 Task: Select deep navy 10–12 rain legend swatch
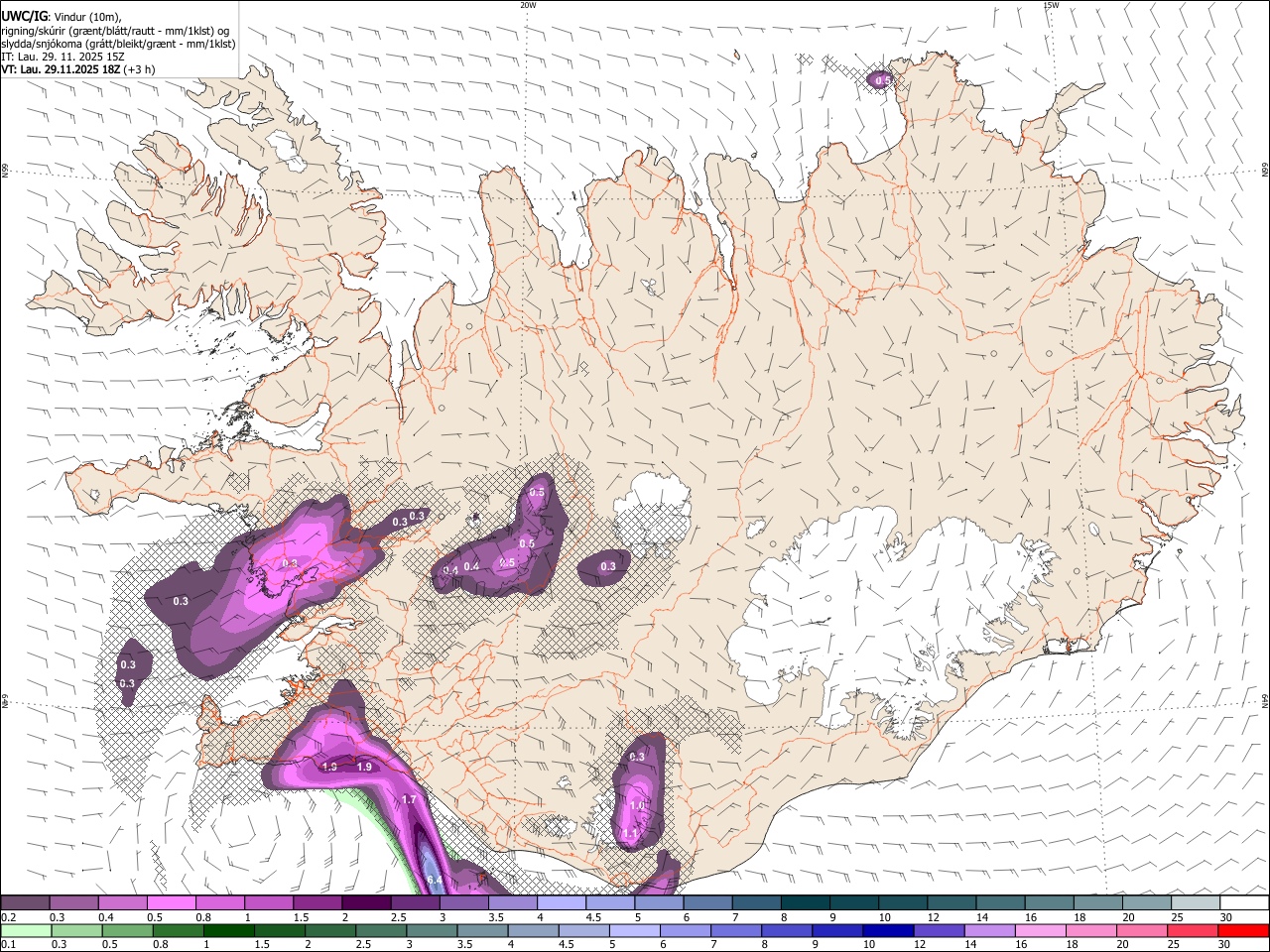886,930
